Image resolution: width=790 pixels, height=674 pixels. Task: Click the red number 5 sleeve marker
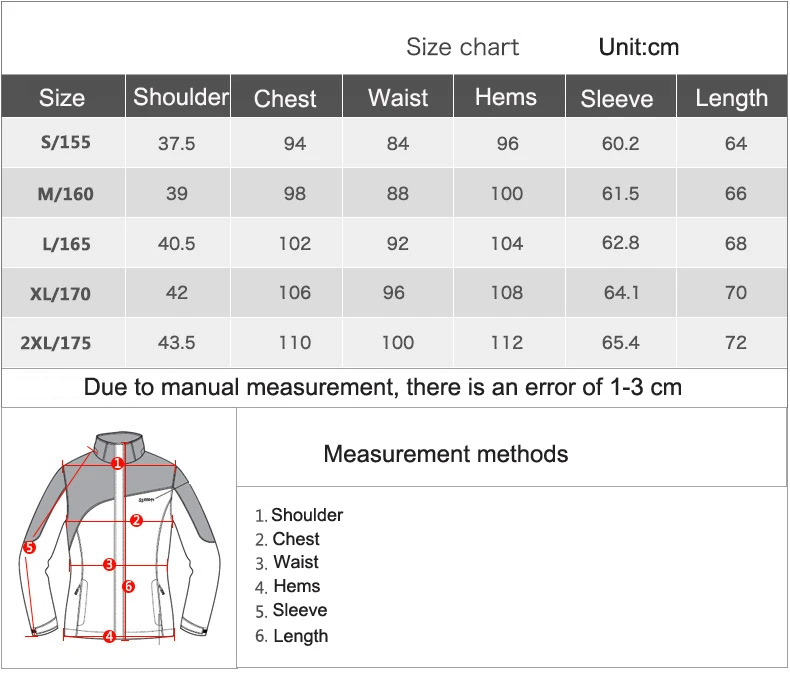coord(29,547)
